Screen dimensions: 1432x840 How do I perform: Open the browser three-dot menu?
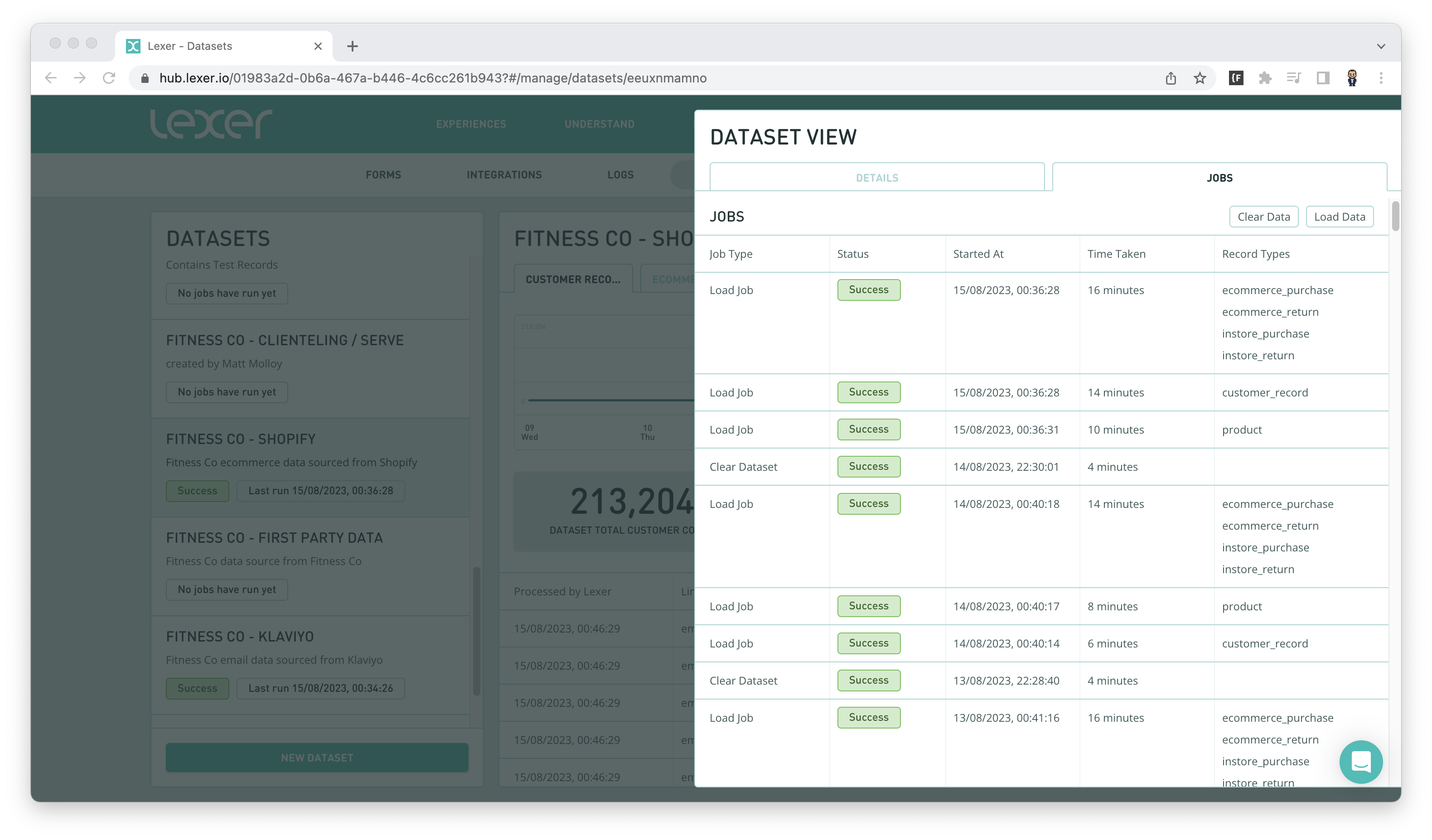coord(1382,78)
